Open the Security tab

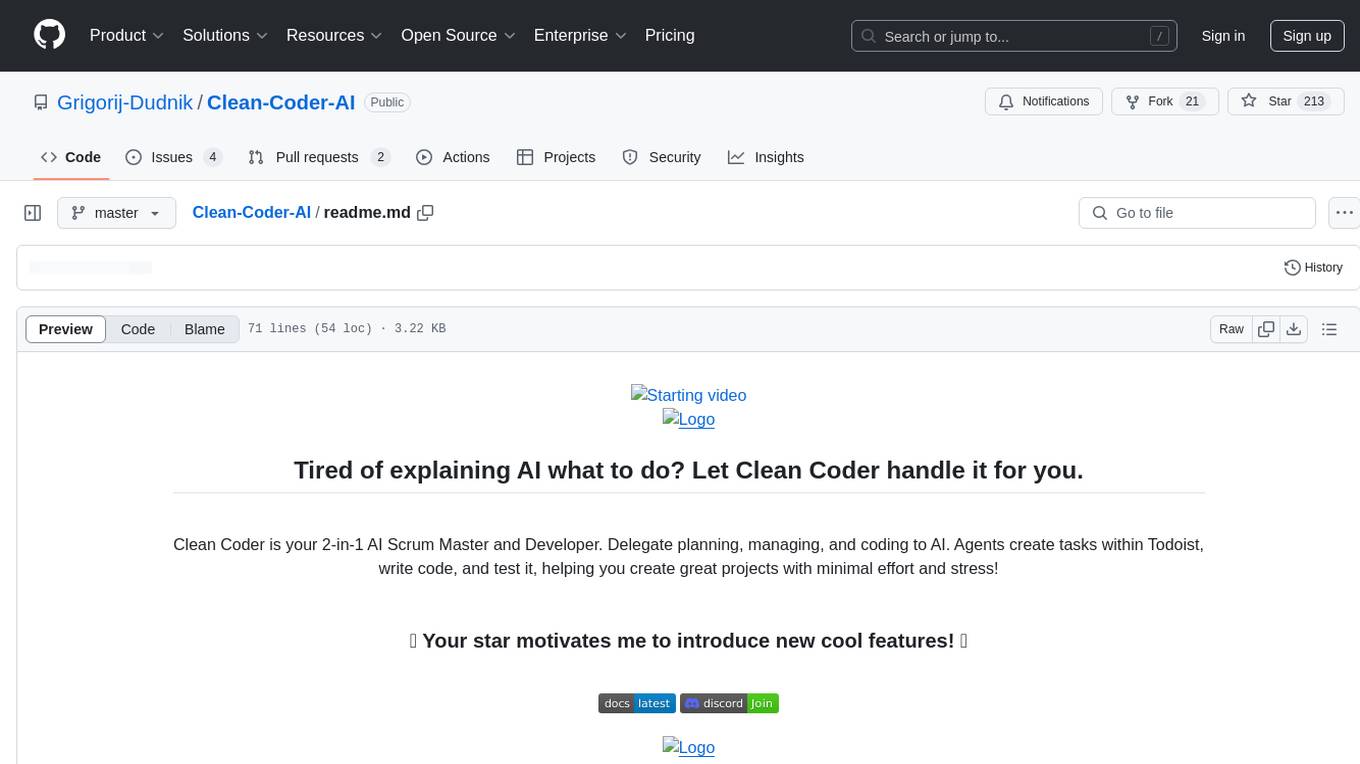point(661,157)
